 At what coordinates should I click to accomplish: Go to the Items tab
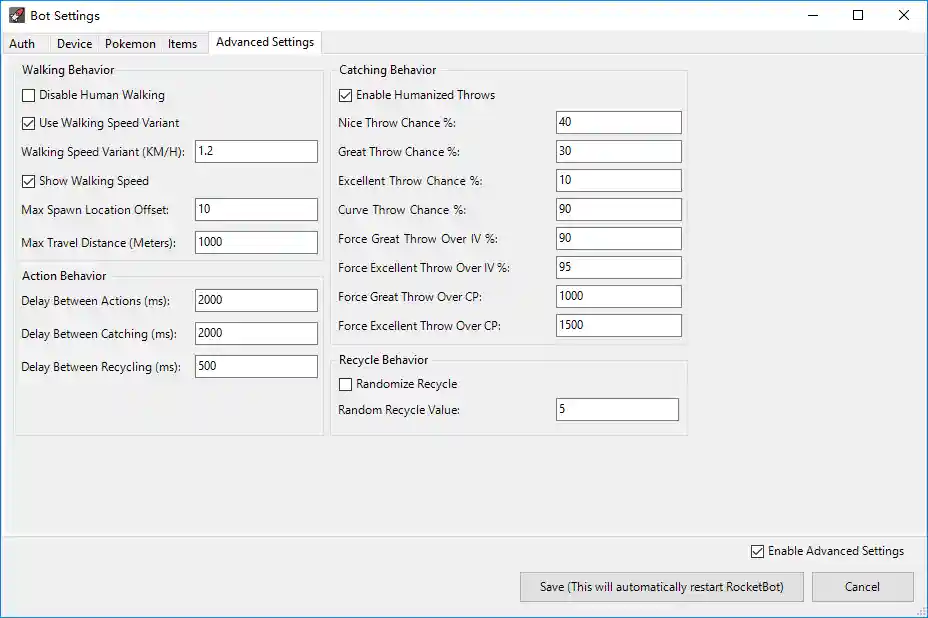point(182,44)
